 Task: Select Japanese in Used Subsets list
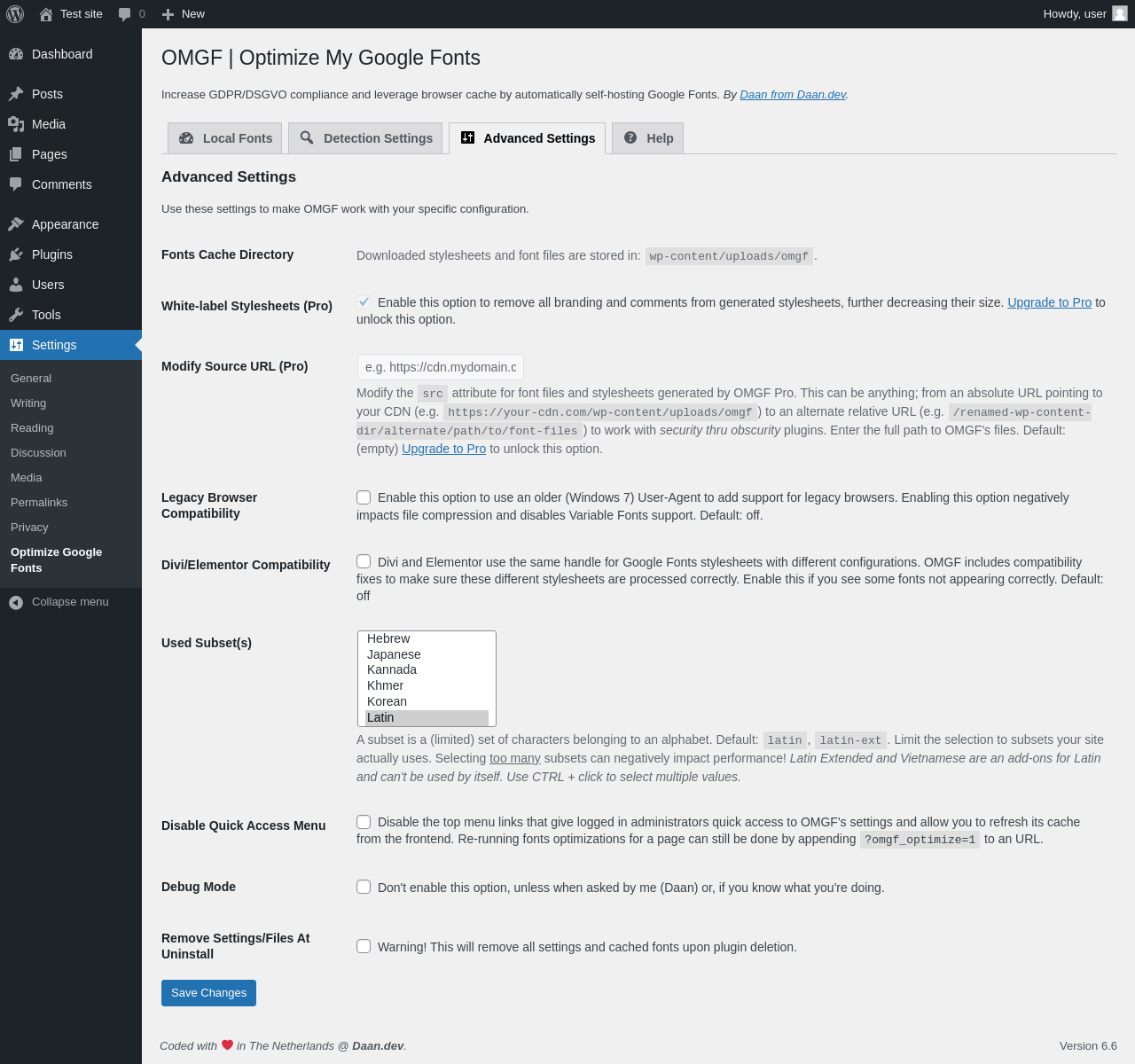point(427,654)
